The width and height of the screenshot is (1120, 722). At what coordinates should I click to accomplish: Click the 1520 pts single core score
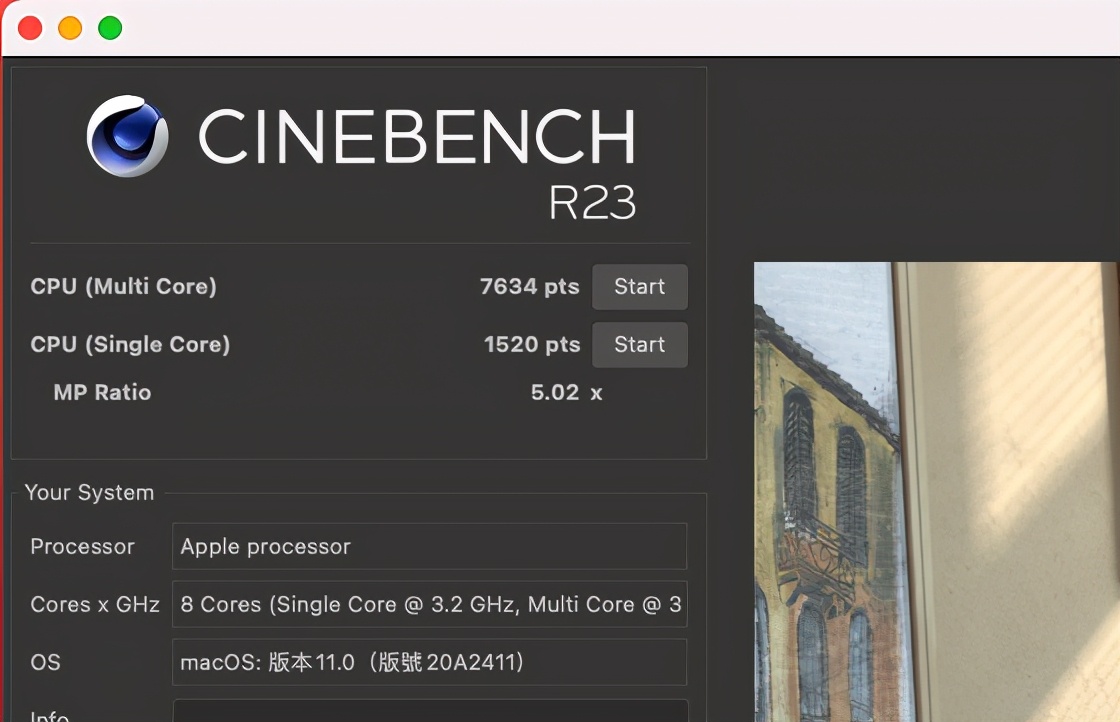(531, 345)
